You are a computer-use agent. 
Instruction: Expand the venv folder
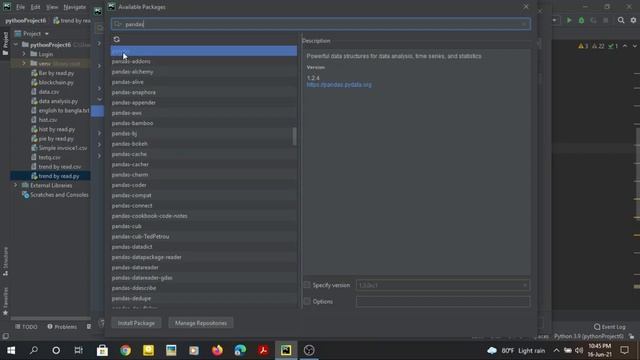pyautogui.click(x=24, y=63)
